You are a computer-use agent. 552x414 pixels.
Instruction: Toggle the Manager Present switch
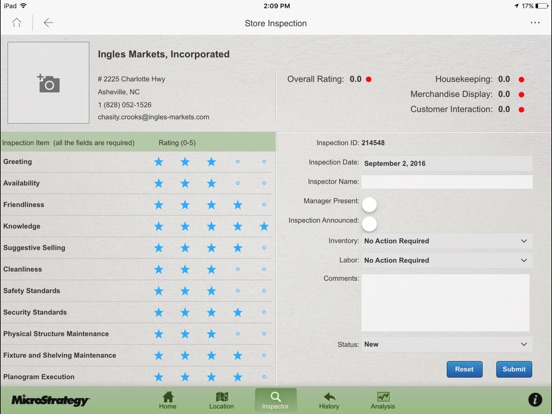pyautogui.click(x=369, y=205)
